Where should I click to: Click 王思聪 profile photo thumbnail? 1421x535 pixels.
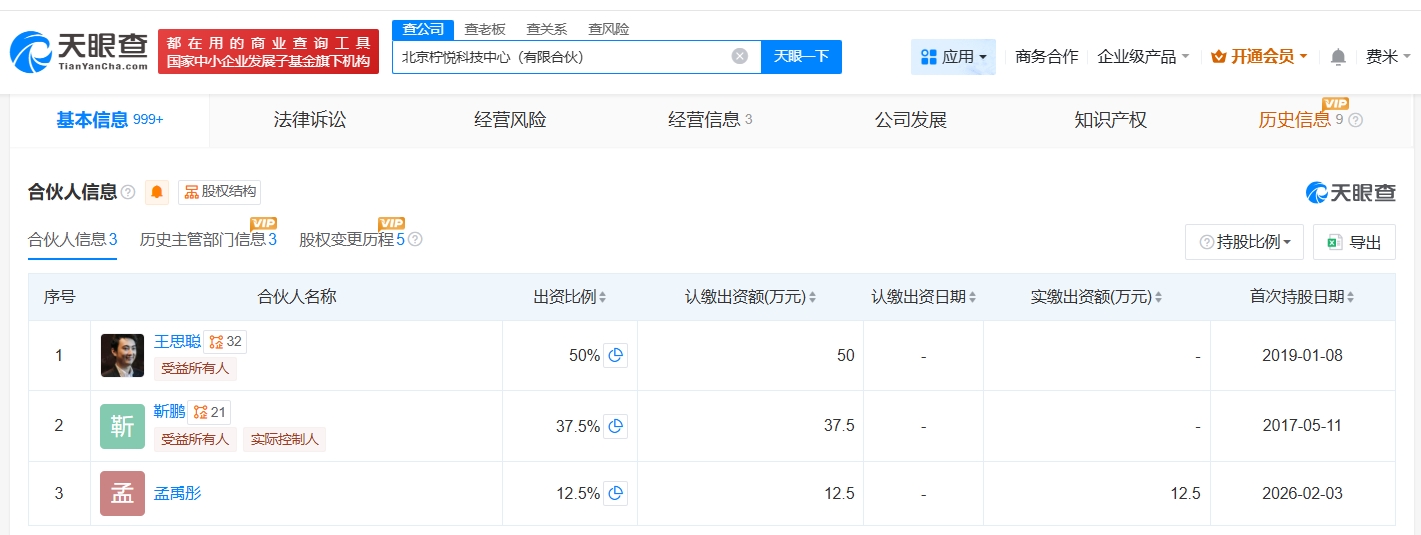click(x=122, y=355)
